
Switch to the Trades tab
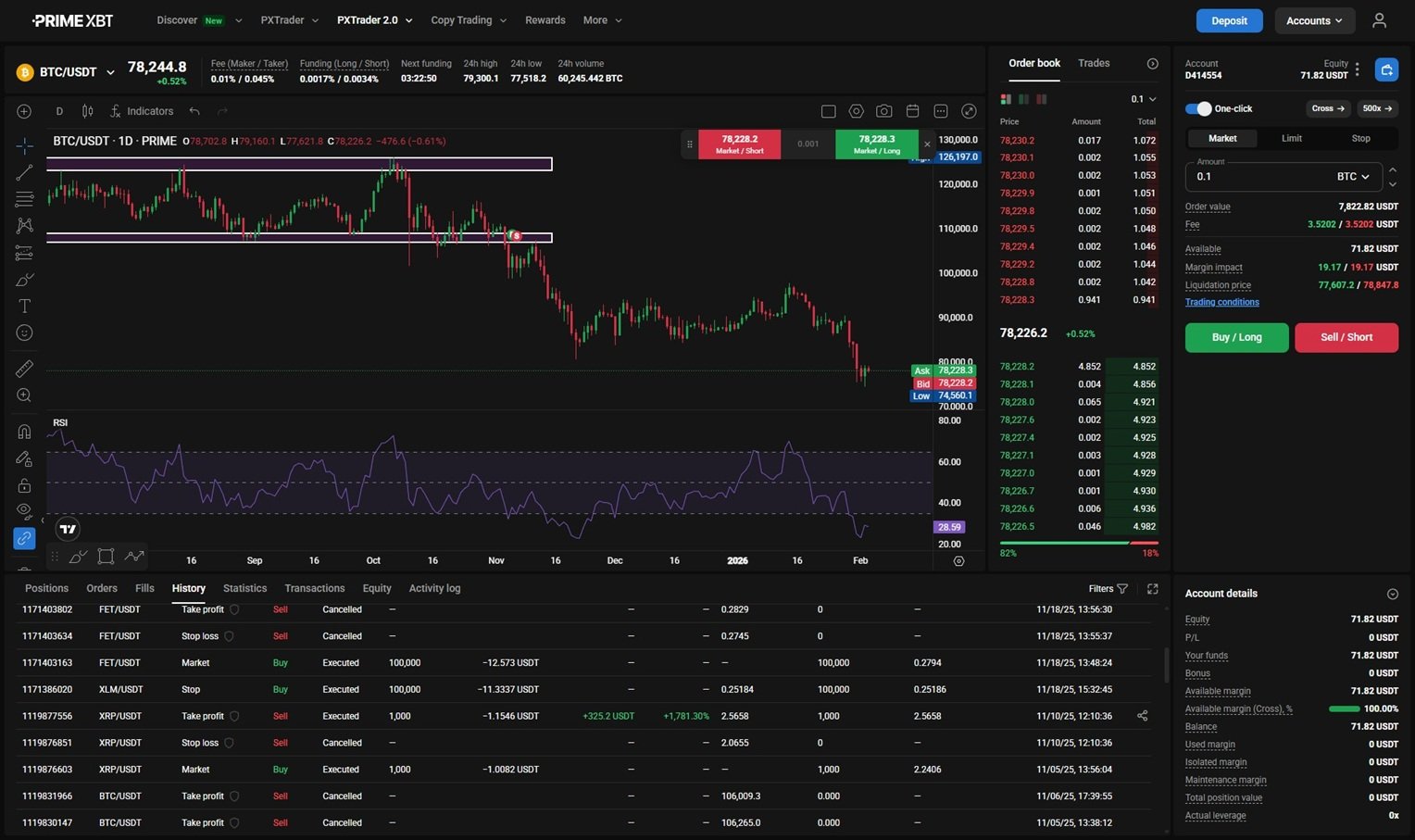pos(1093,63)
